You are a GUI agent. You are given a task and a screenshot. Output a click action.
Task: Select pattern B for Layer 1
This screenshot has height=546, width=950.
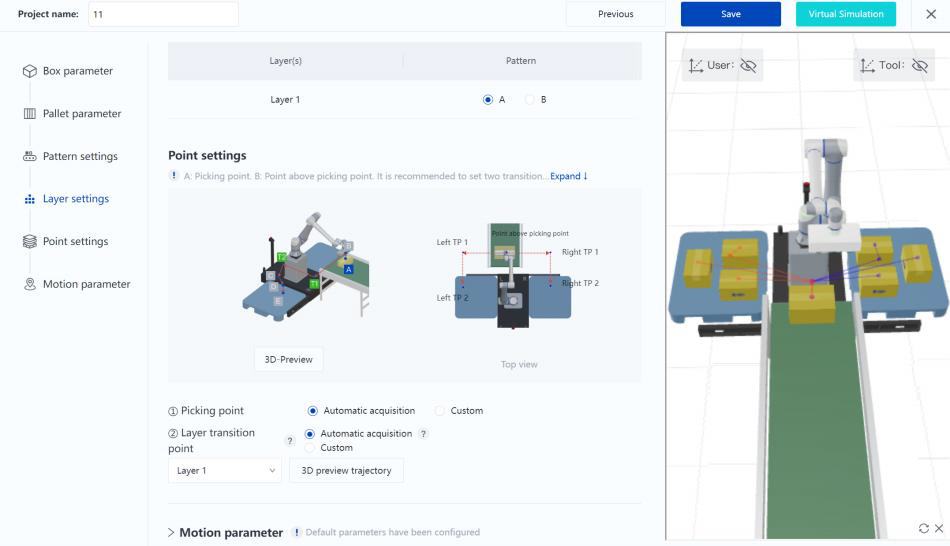pyautogui.click(x=530, y=100)
